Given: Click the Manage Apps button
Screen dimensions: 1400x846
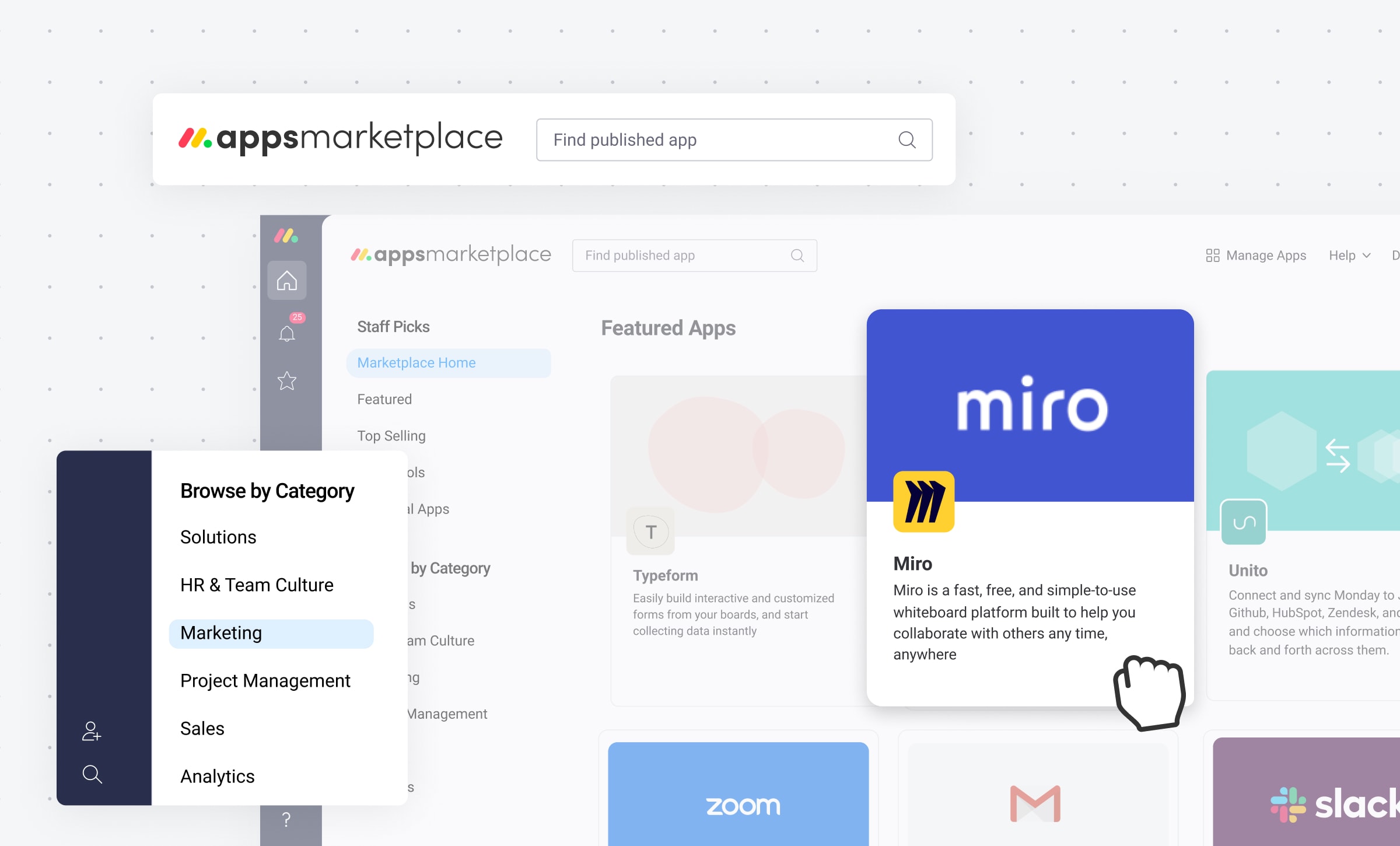Looking at the screenshot, I should pos(1255,256).
